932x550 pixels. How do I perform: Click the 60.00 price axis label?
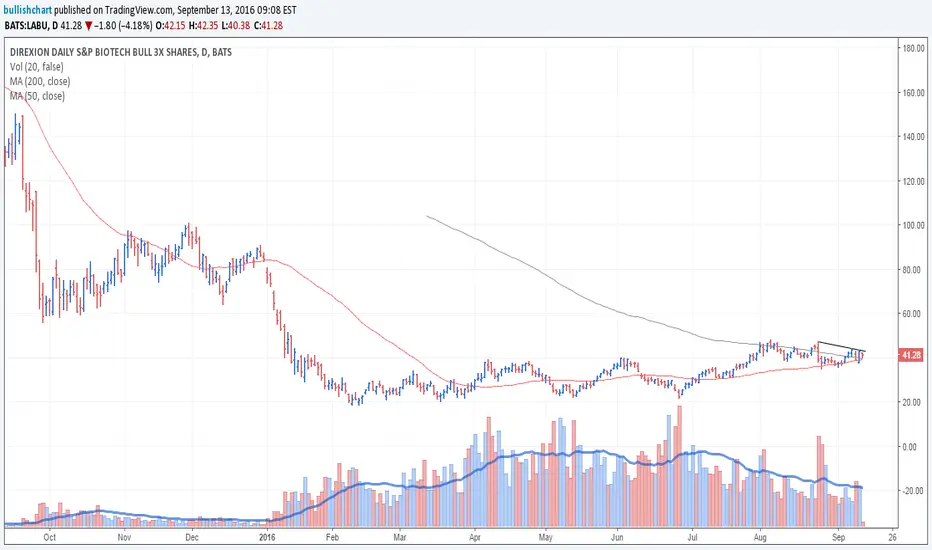[914, 314]
